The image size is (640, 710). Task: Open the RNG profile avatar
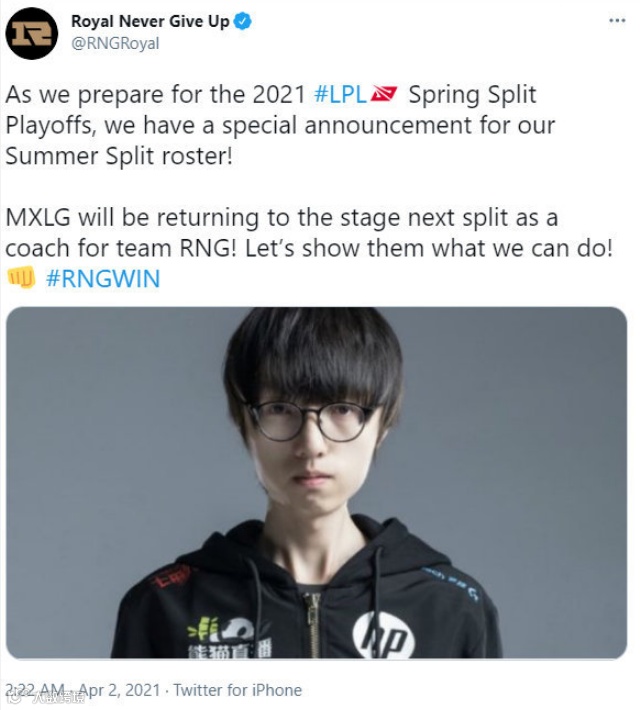32,33
